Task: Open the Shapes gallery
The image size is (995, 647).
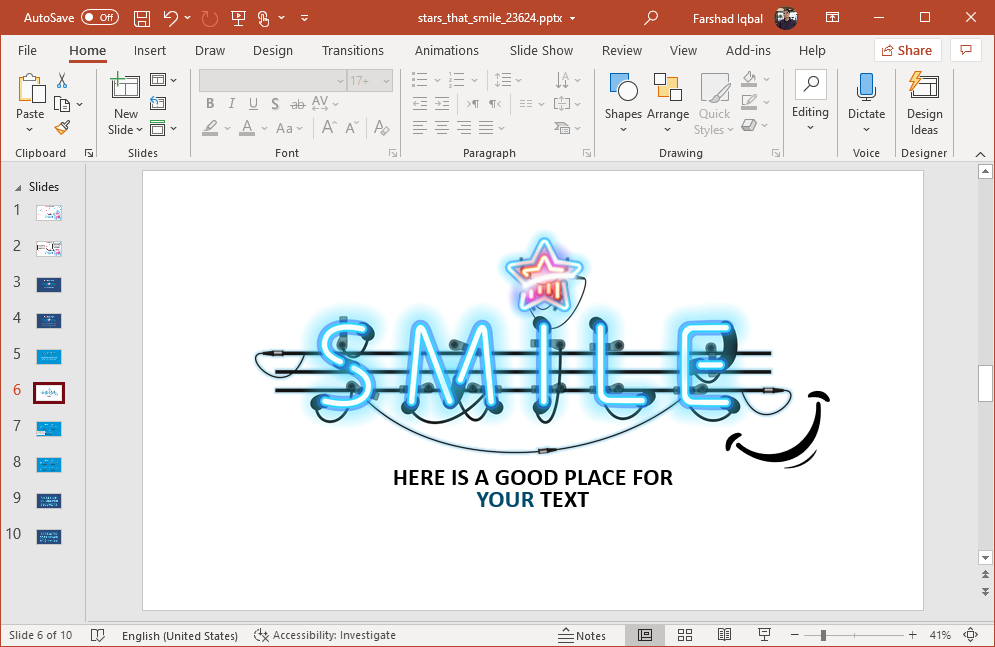Action: (x=623, y=103)
